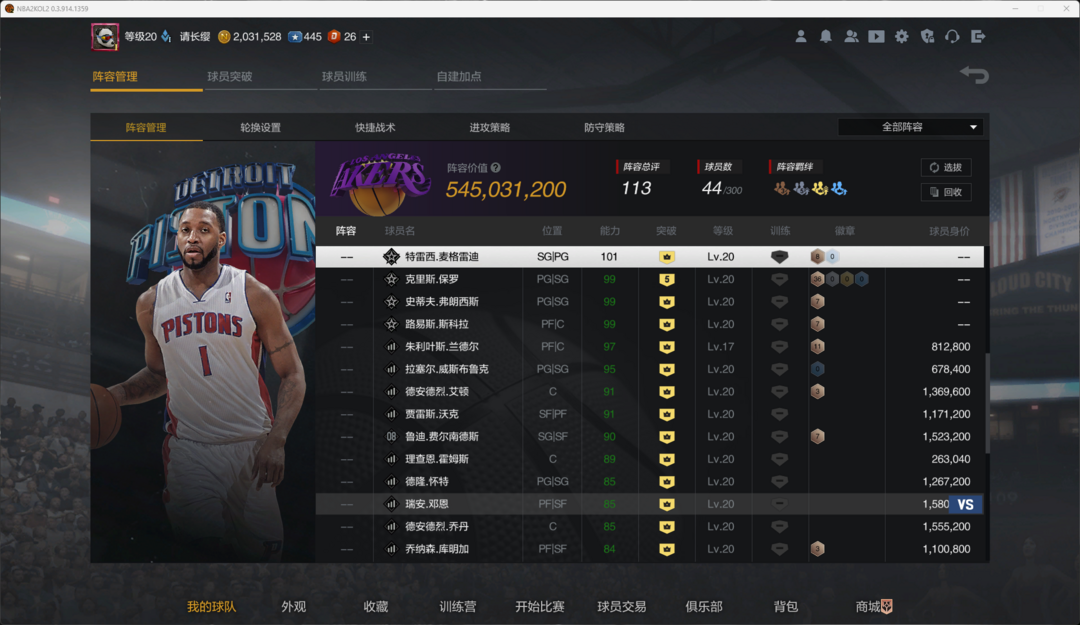Switch to the 球员突破 tab
The image size is (1080, 625).
point(230,76)
